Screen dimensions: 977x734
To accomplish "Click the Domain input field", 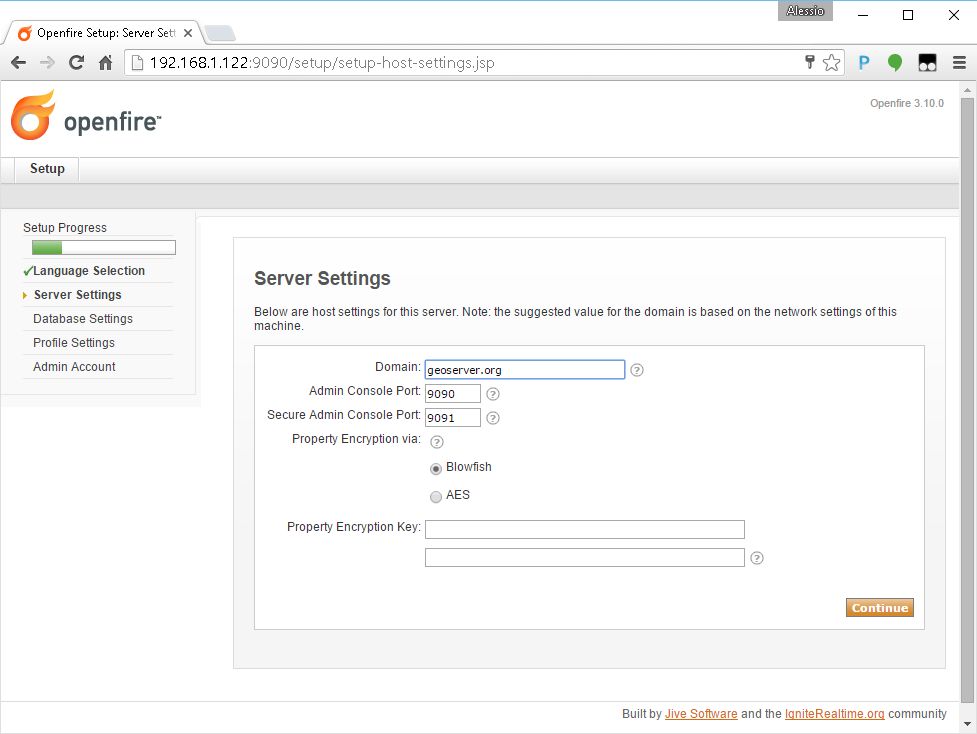I will click(x=524, y=370).
